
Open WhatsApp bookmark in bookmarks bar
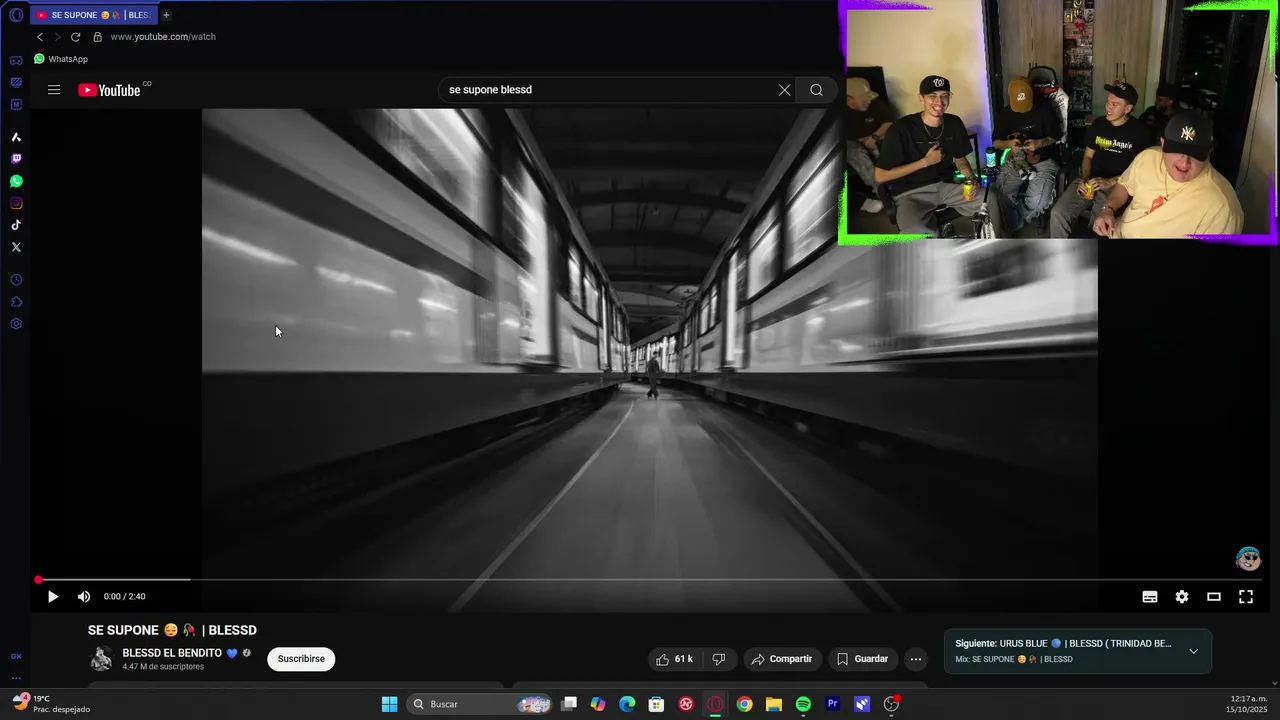[61, 59]
